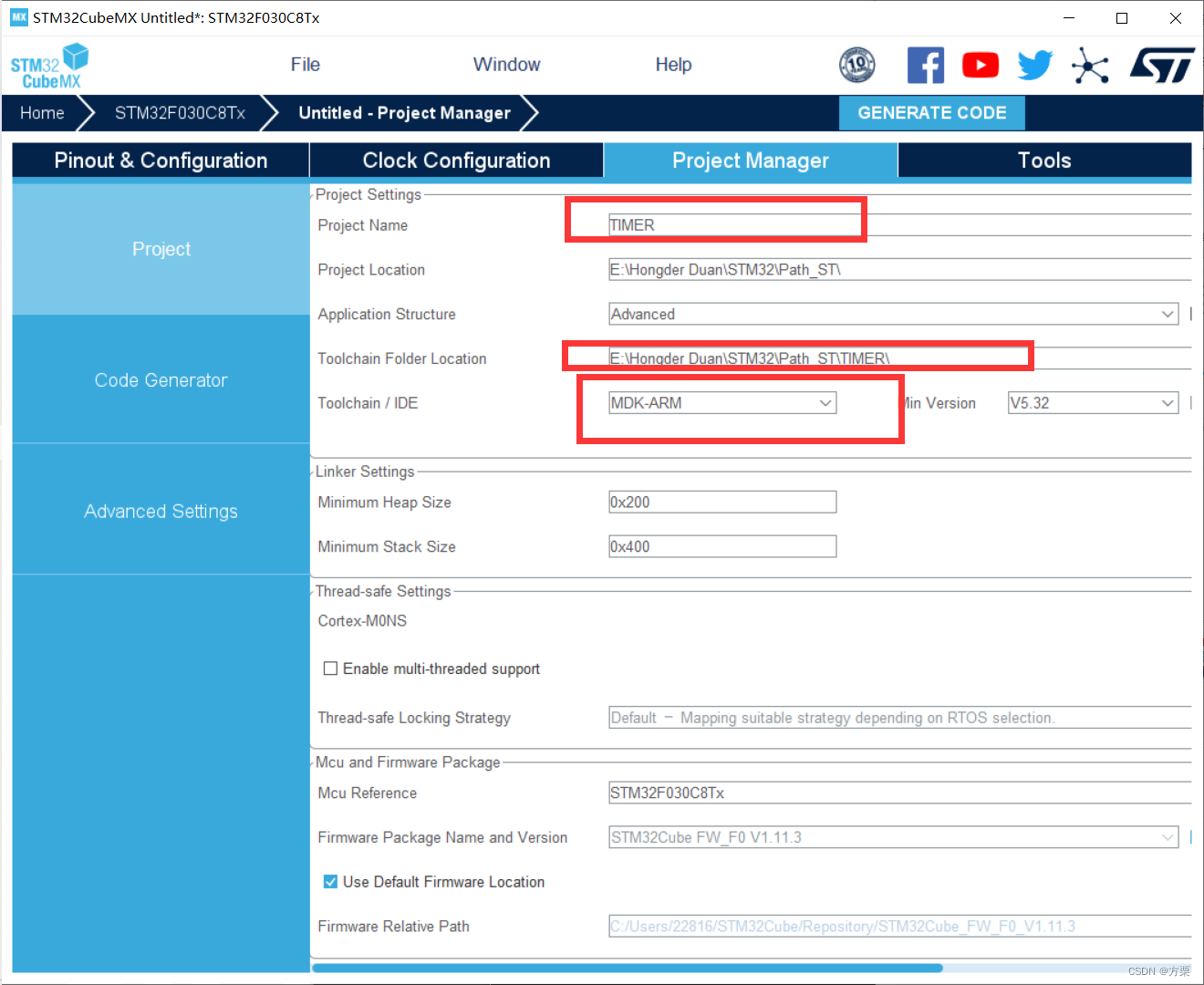Select the STM32F030C8Tx breadcrumb
This screenshot has height=985, width=1204.
coord(180,113)
